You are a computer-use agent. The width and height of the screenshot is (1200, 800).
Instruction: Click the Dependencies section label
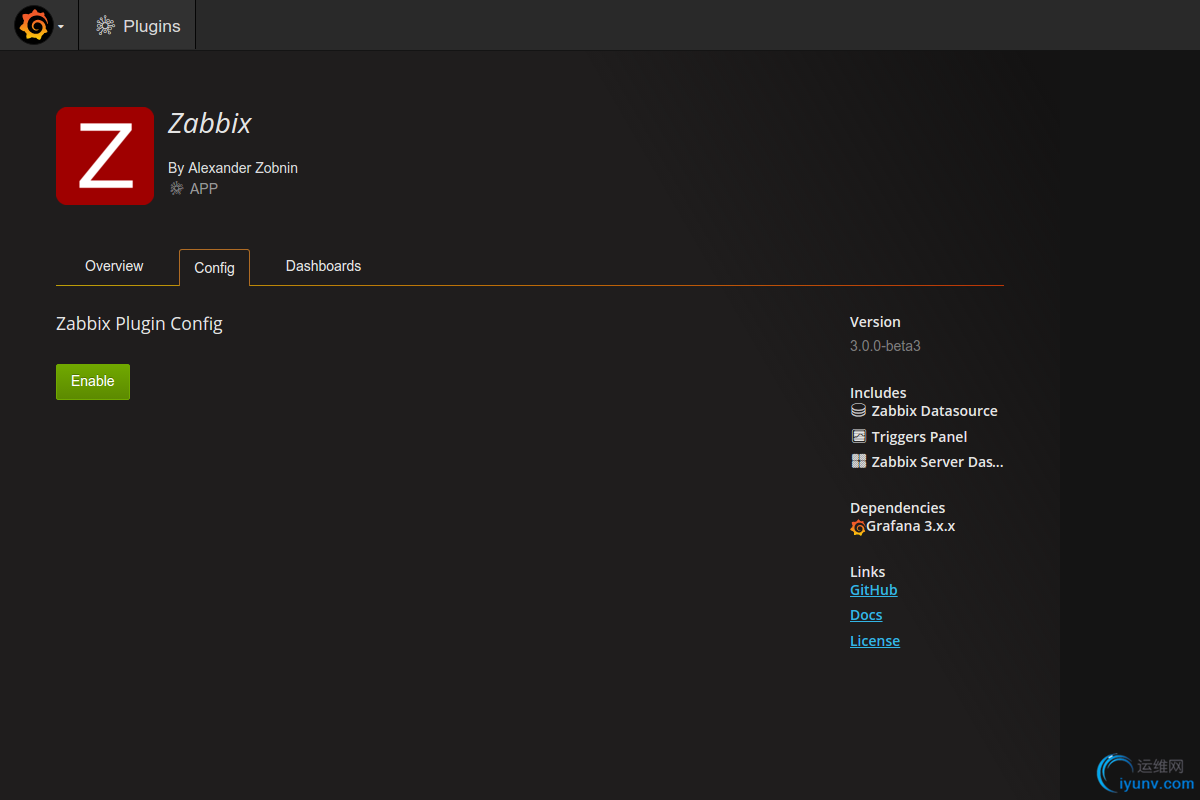point(897,508)
